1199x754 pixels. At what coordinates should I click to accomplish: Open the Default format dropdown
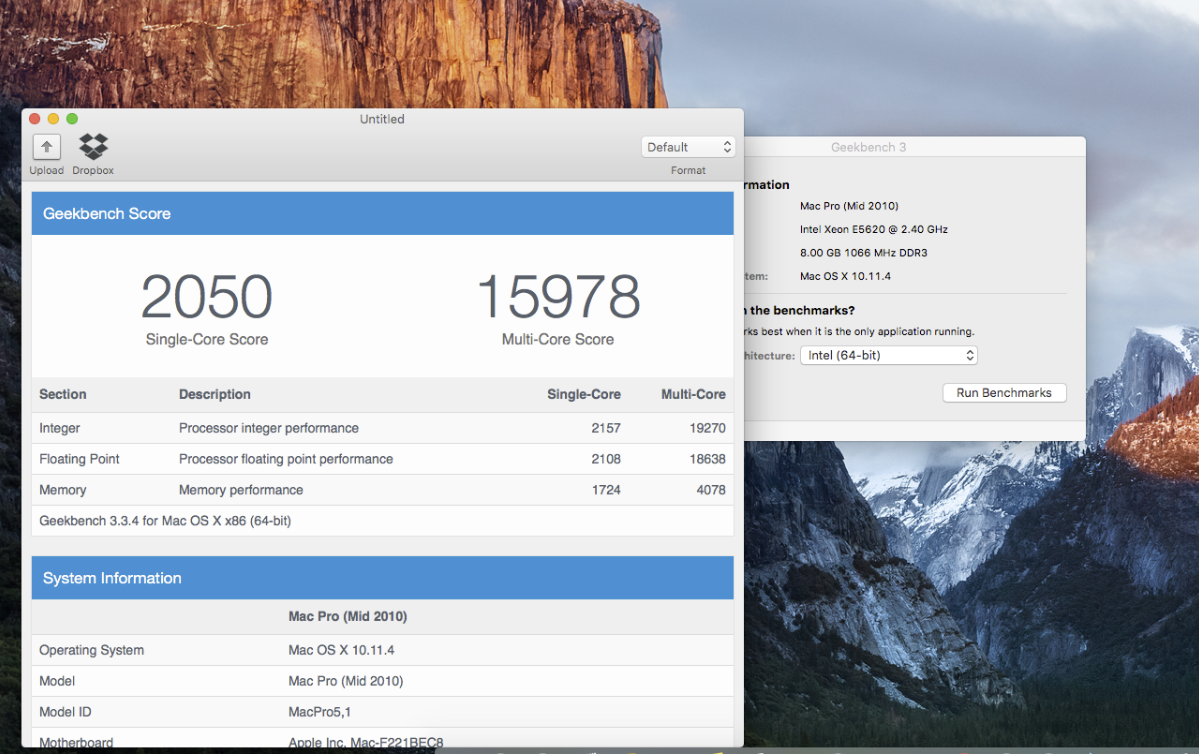[688, 147]
